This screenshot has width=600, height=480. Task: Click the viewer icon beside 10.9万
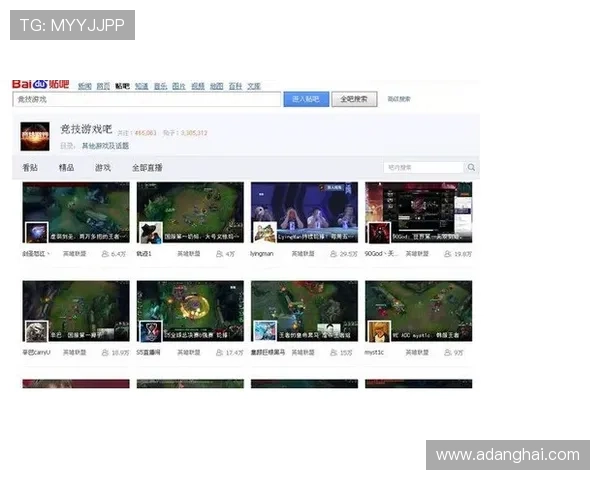pos(105,353)
